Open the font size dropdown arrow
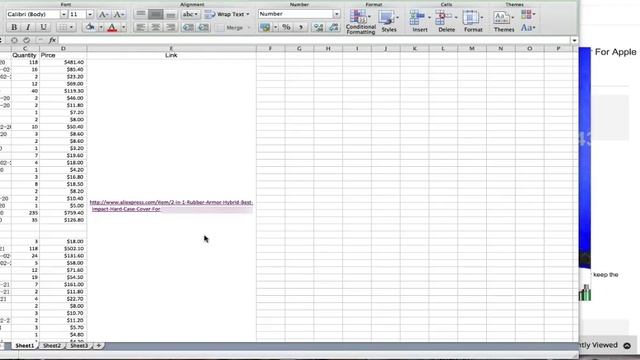The image size is (640, 360). coord(90,14)
